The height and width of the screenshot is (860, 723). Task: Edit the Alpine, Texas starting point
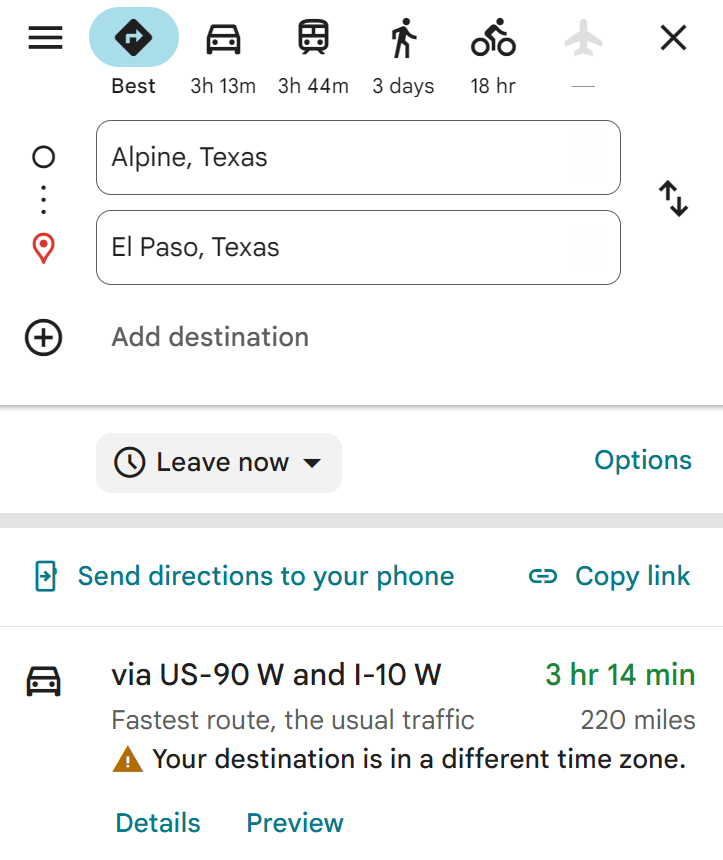pos(358,158)
